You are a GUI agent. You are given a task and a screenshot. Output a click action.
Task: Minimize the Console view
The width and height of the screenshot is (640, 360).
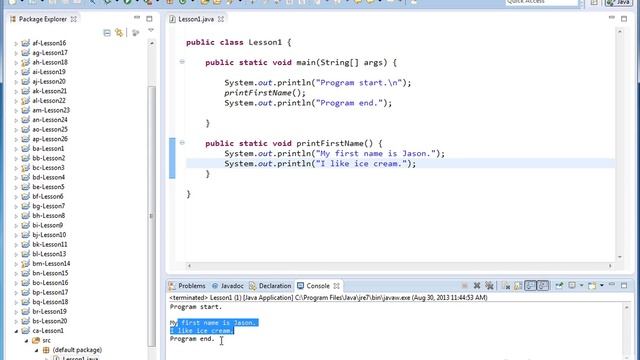tap(612, 284)
